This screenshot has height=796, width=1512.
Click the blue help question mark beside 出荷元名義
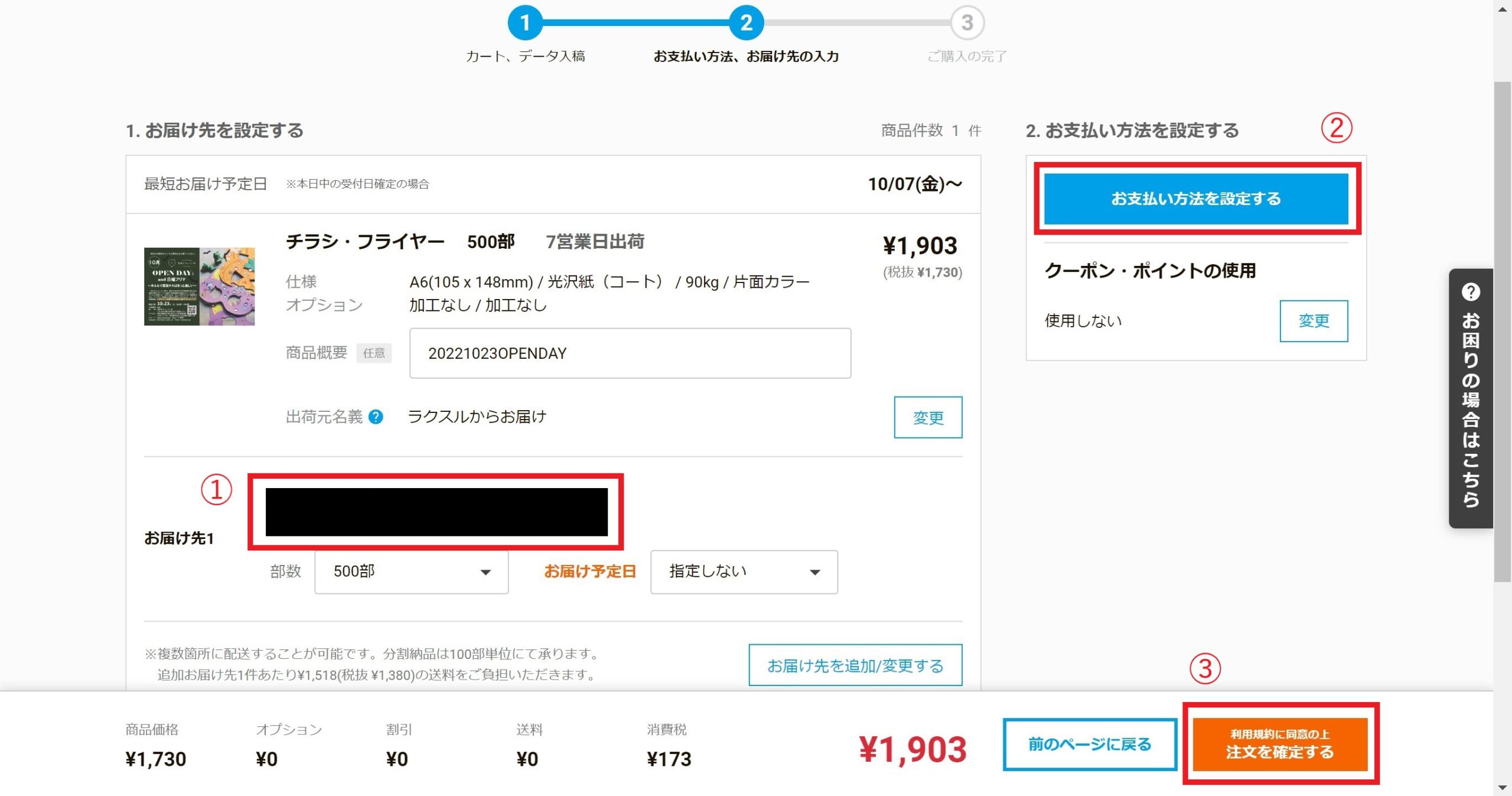(x=376, y=417)
